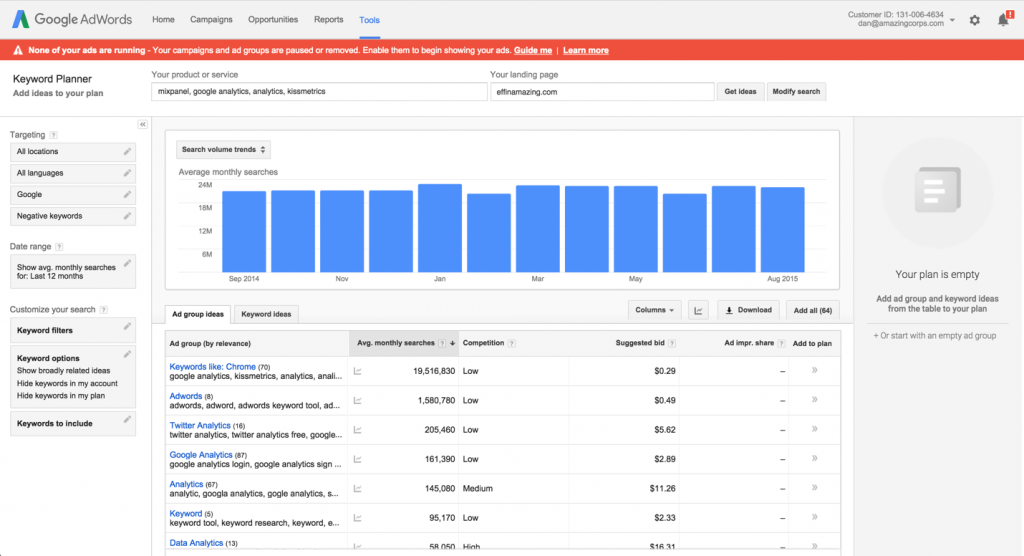Open customer account dropdown arrow
Image resolution: width=1024 pixels, height=556 pixels.
point(952,20)
